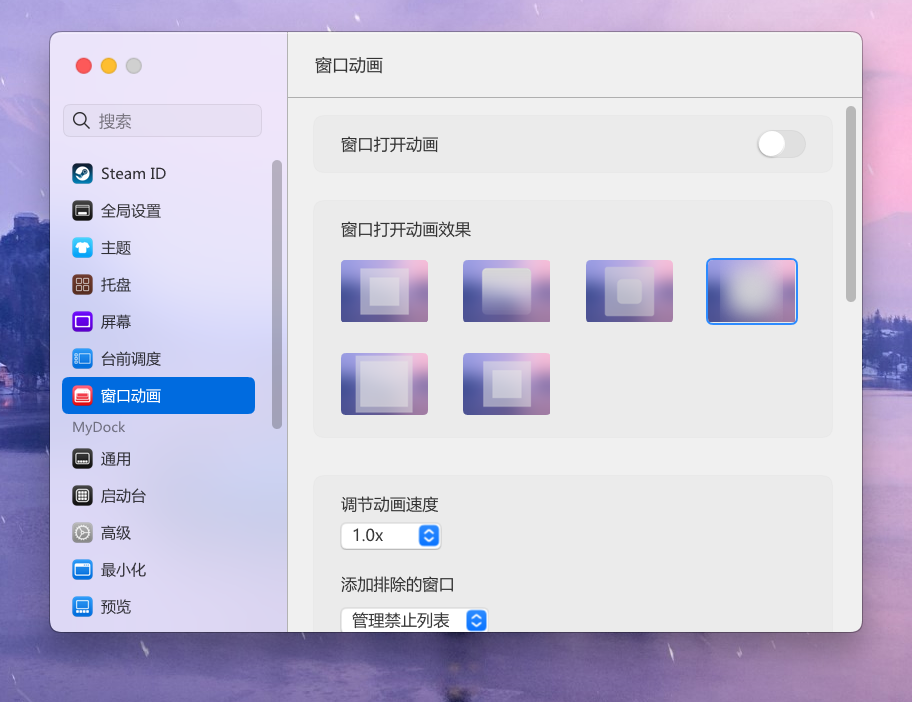
Task: Click the sidebar vertical scrollbar
Action: click(x=277, y=294)
